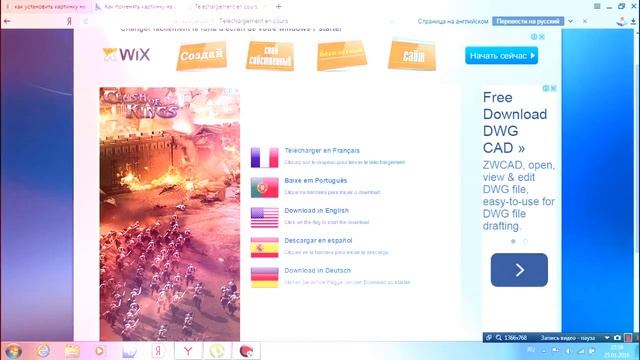
Task: Open the Windows Start button
Action: pos(13,351)
